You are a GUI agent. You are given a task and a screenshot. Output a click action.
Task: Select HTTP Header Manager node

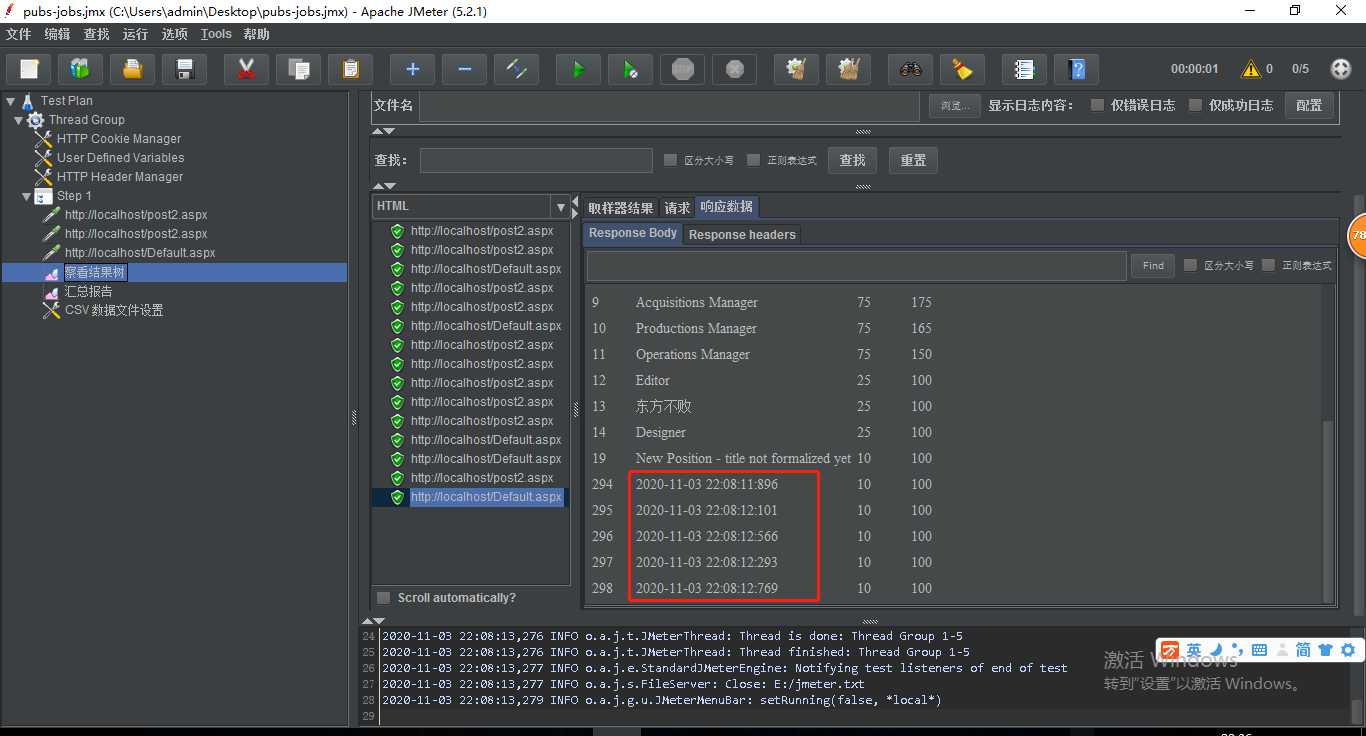click(110, 176)
